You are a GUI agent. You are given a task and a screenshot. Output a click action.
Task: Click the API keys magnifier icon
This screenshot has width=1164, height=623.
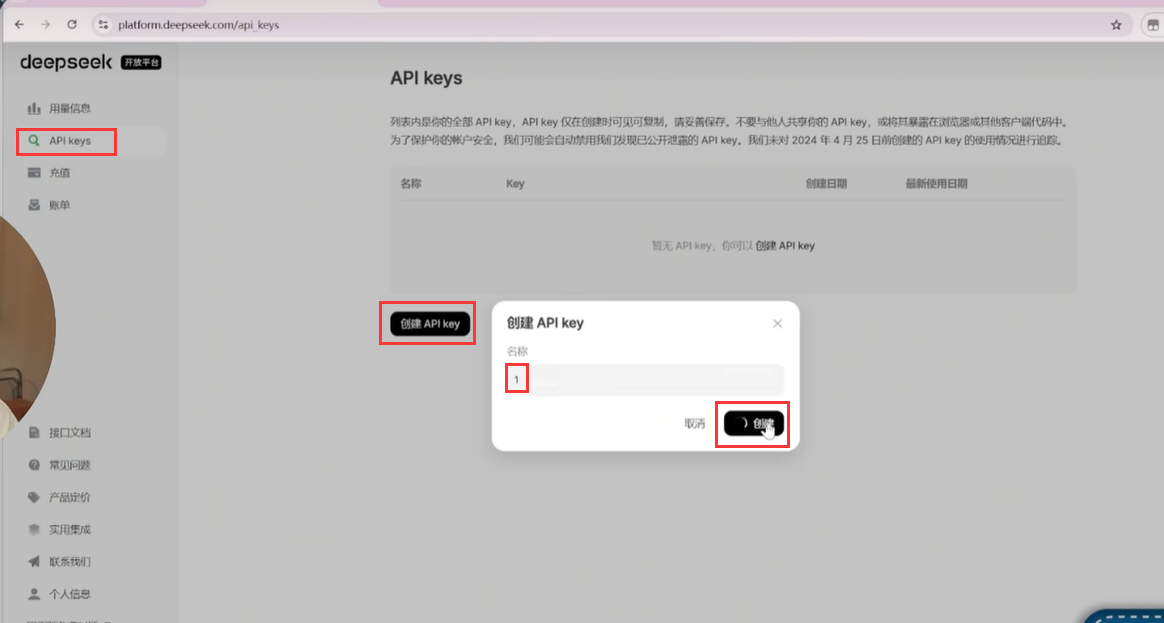click(33, 140)
